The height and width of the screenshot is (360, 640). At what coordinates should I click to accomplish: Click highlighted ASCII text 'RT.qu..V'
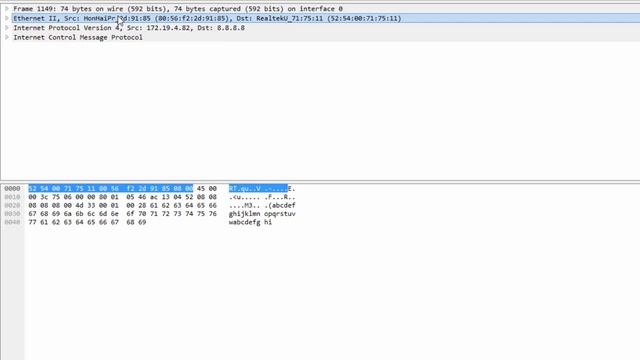click(x=245, y=189)
